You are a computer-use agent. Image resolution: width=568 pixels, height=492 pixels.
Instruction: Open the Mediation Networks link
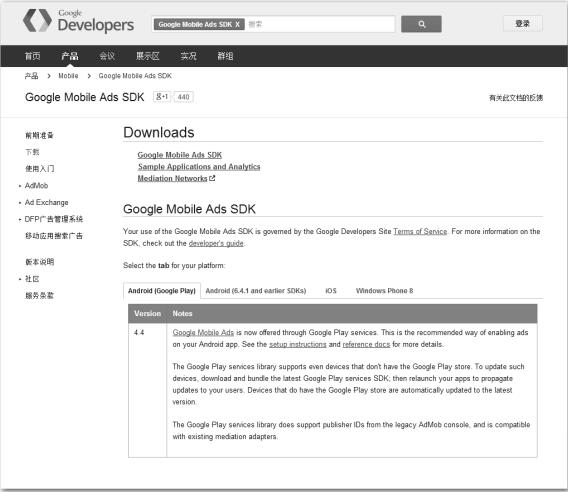tap(172, 178)
